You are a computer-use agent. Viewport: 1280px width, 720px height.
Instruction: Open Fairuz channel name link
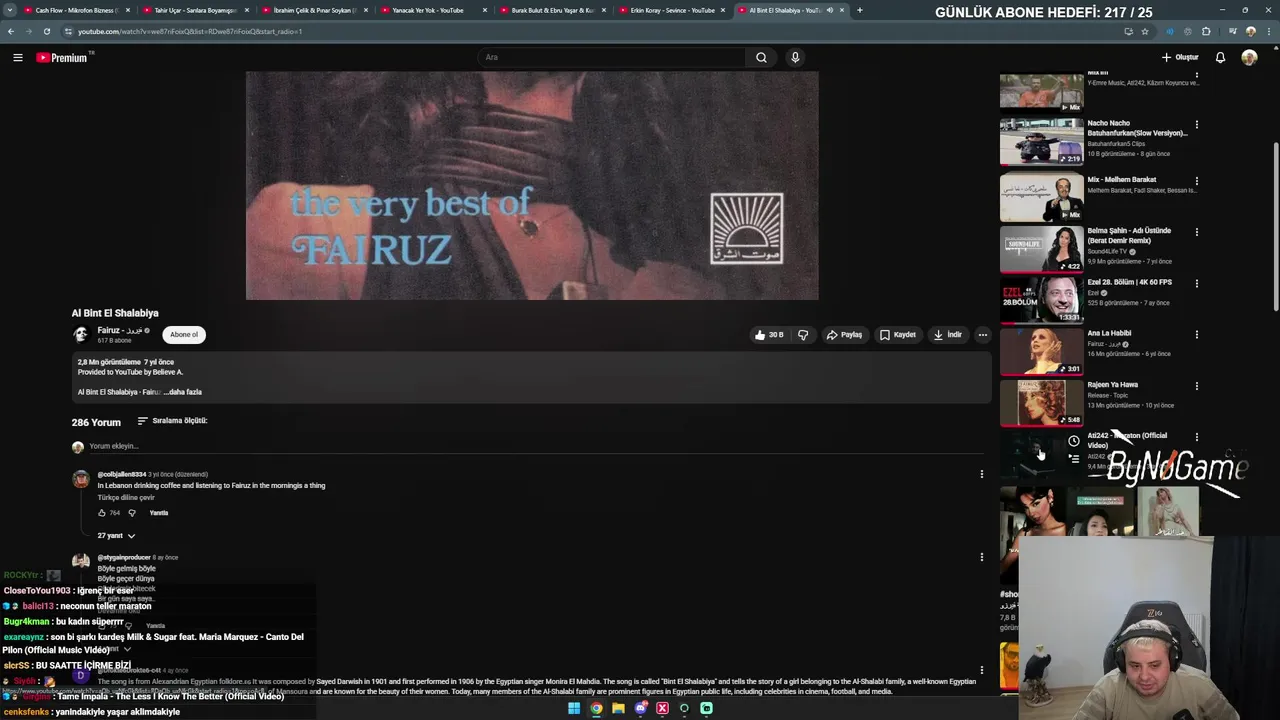119,330
